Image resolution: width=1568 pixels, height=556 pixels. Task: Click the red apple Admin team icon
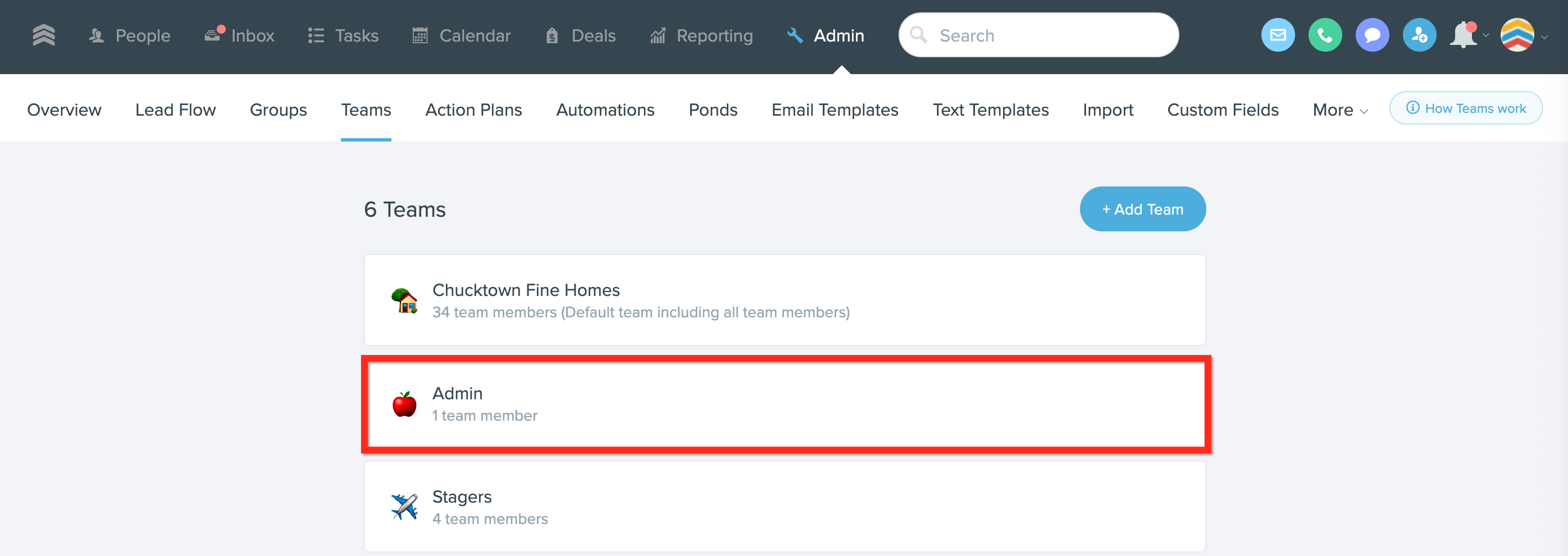tap(404, 404)
